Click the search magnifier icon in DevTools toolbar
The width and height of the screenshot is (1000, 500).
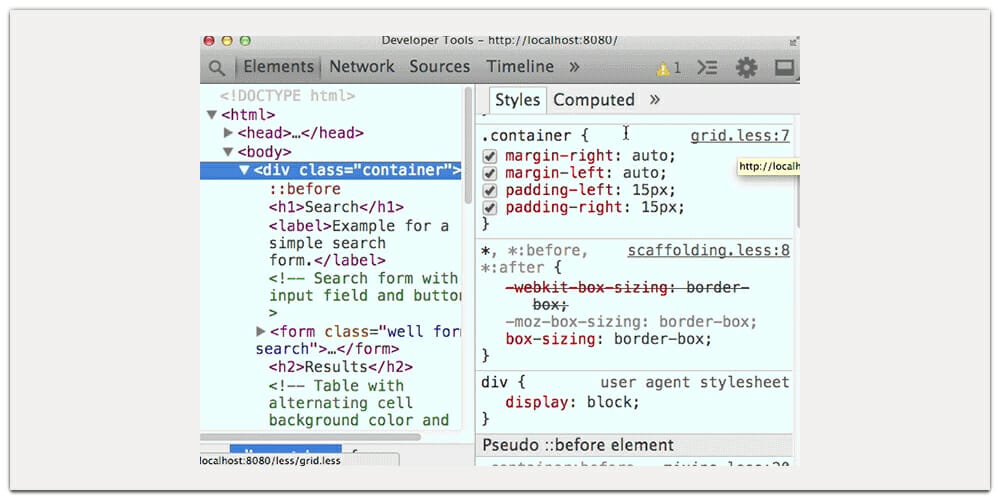(217, 68)
